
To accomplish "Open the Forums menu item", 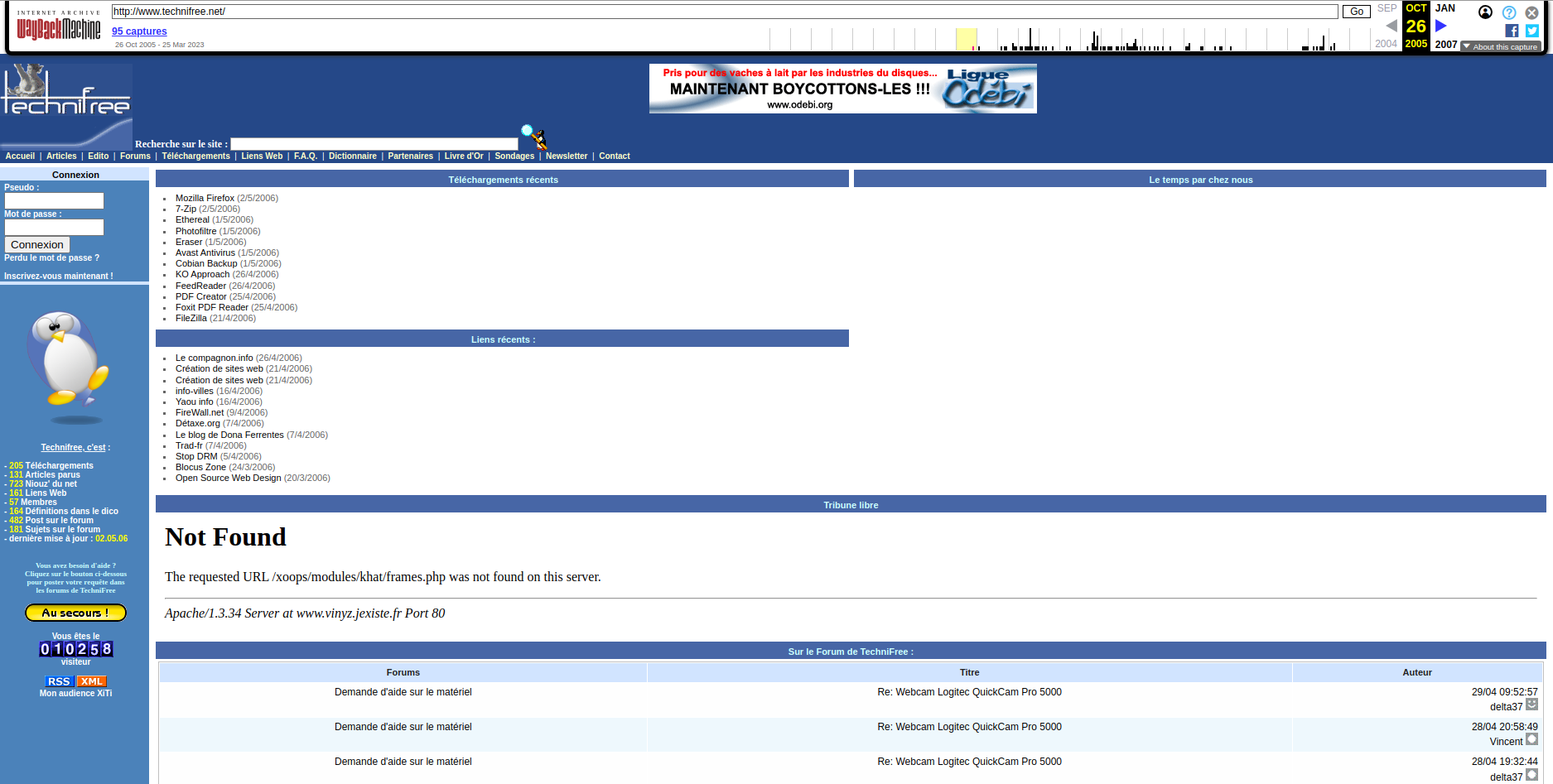I will pos(135,156).
